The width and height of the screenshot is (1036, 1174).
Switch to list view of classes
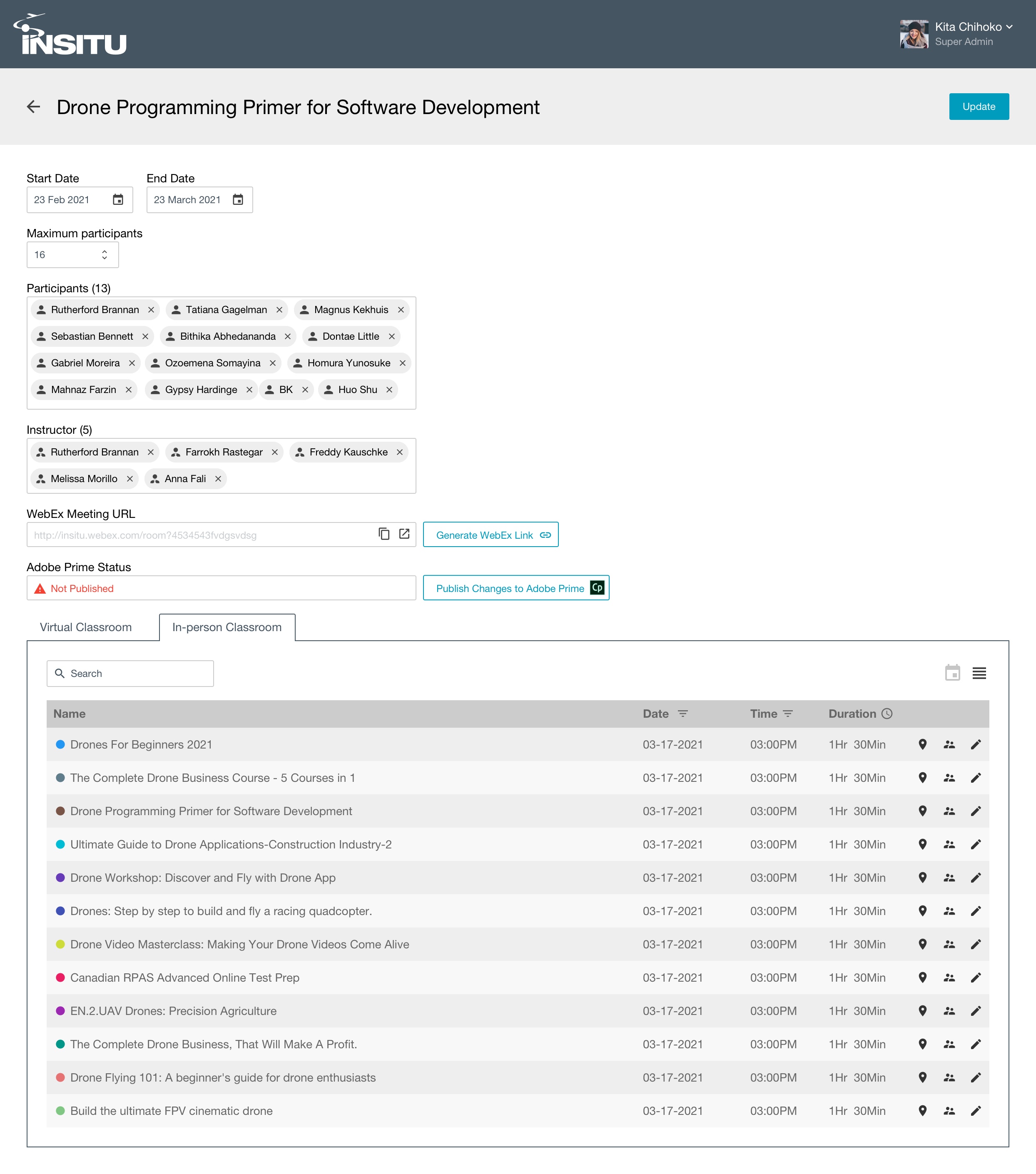point(979,673)
